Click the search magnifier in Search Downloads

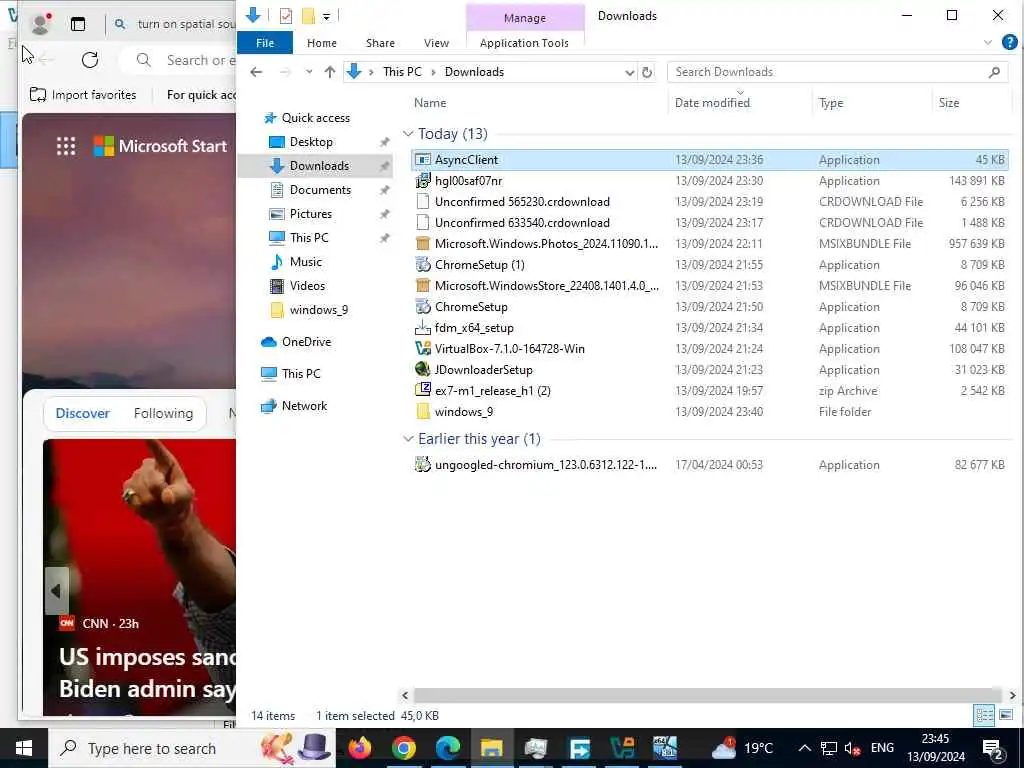(x=994, y=72)
